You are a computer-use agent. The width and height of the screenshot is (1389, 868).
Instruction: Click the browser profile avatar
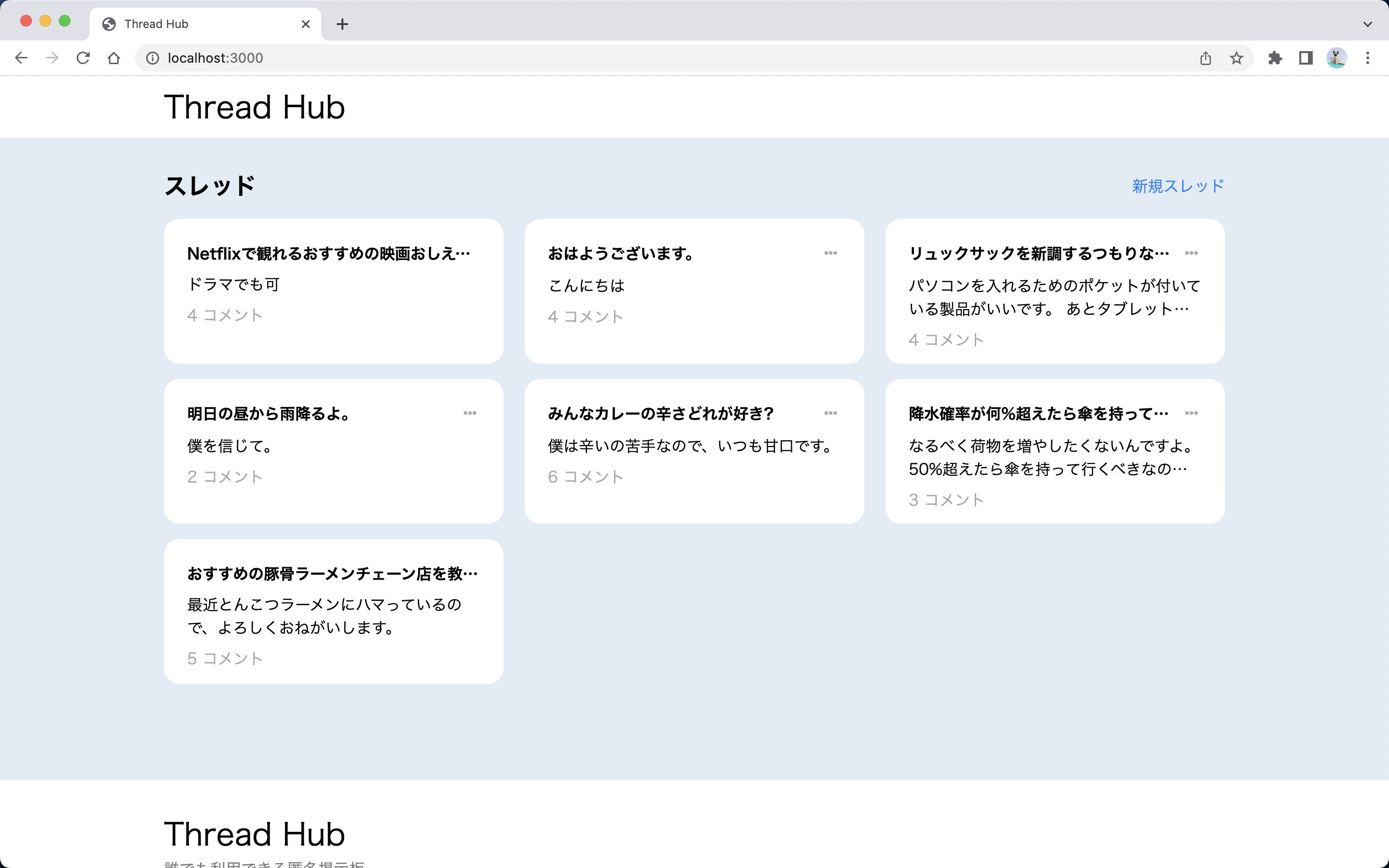1337,57
